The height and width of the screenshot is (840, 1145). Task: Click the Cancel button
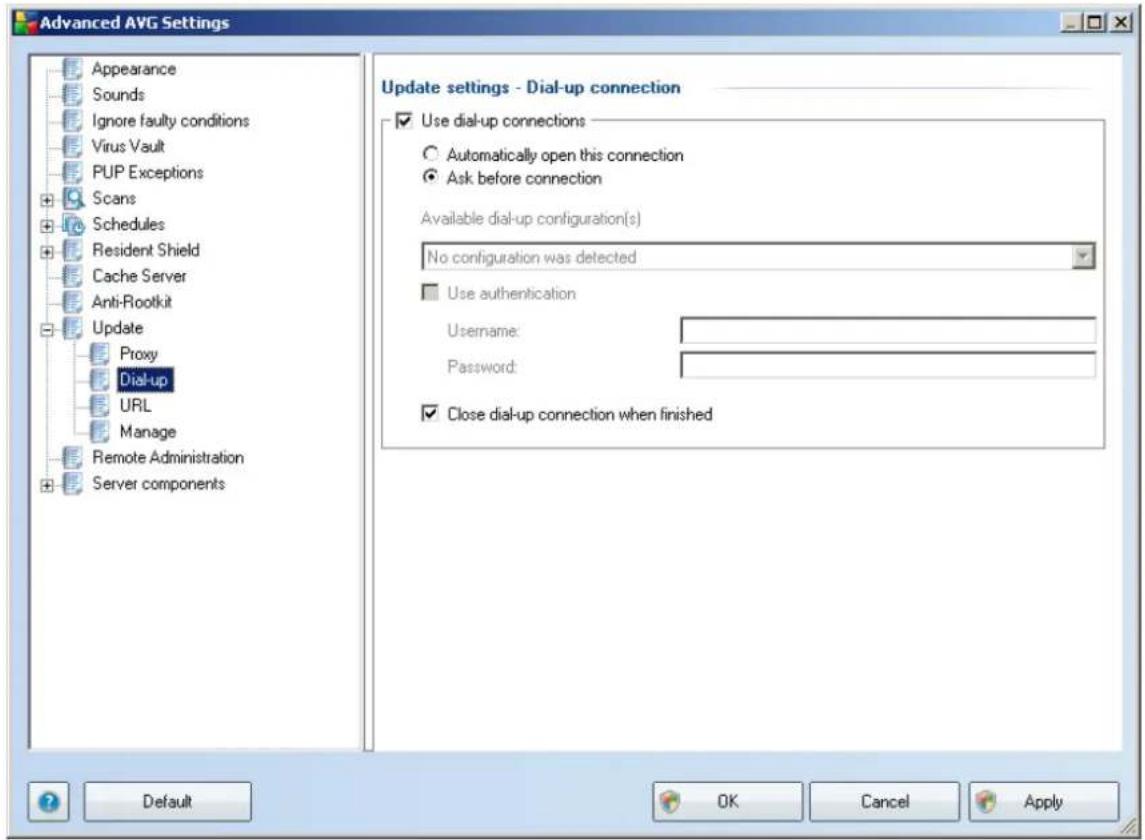884,802
